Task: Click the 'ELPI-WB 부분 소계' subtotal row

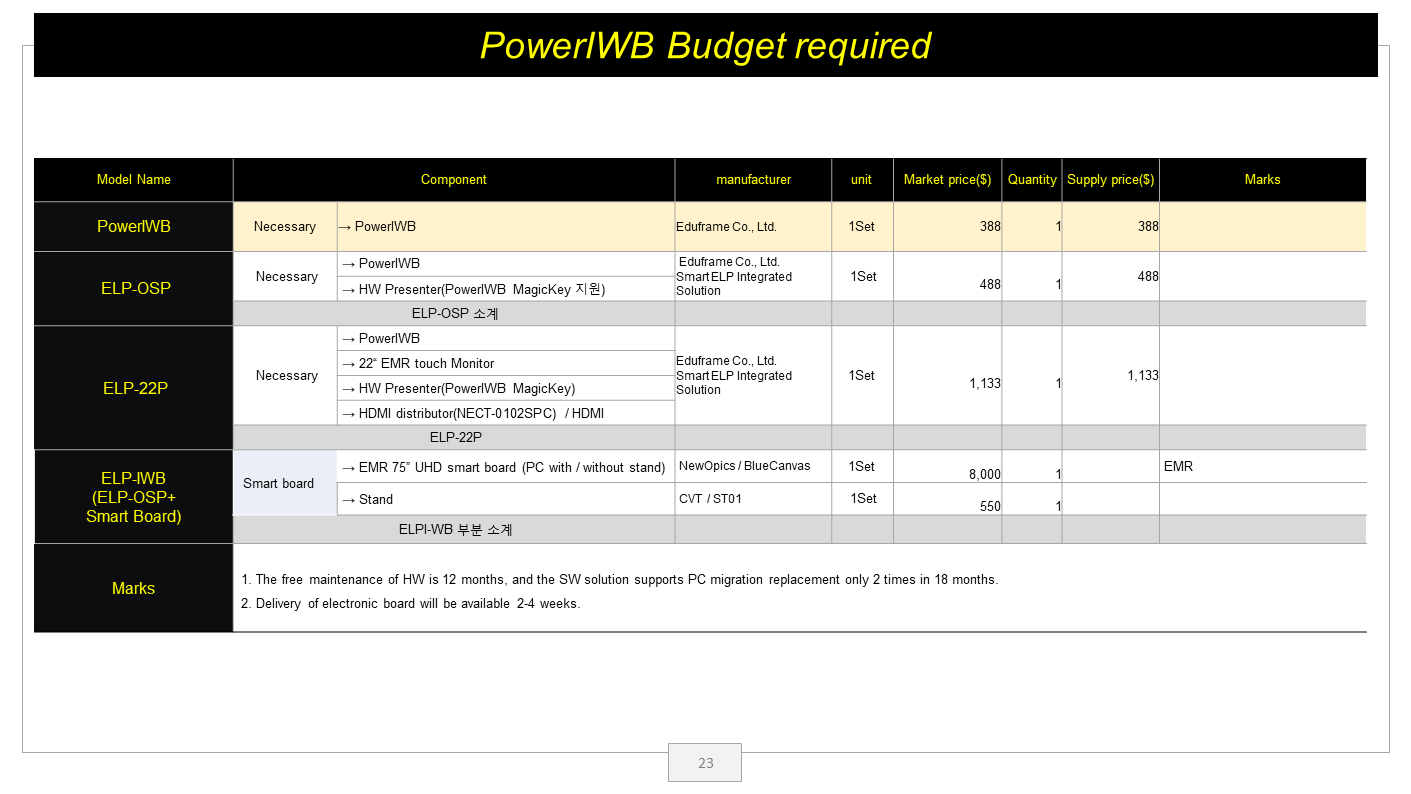Action: click(x=454, y=529)
